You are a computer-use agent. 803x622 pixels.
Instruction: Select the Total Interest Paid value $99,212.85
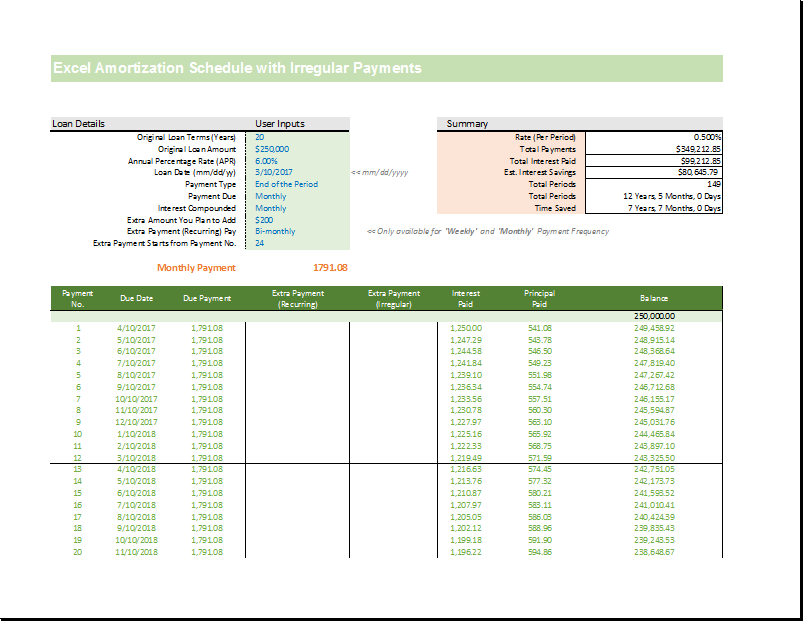coord(654,161)
